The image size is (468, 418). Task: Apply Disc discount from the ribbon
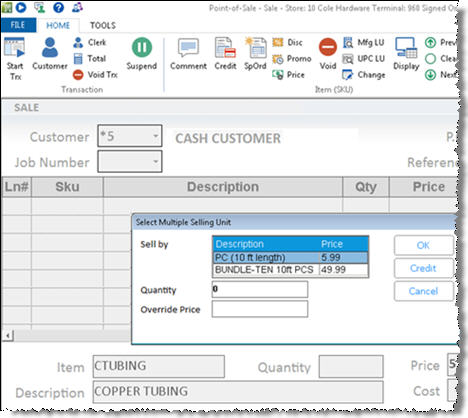[x=287, y=42]
